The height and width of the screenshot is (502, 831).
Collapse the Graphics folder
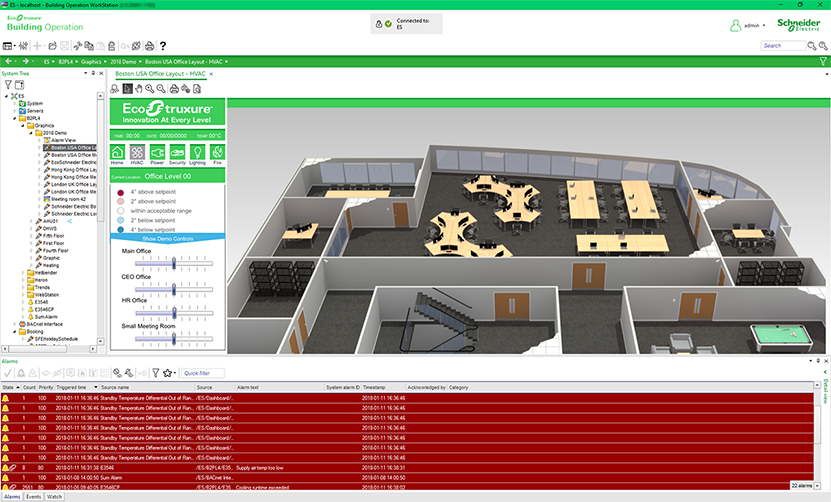[x=23, y=126]
